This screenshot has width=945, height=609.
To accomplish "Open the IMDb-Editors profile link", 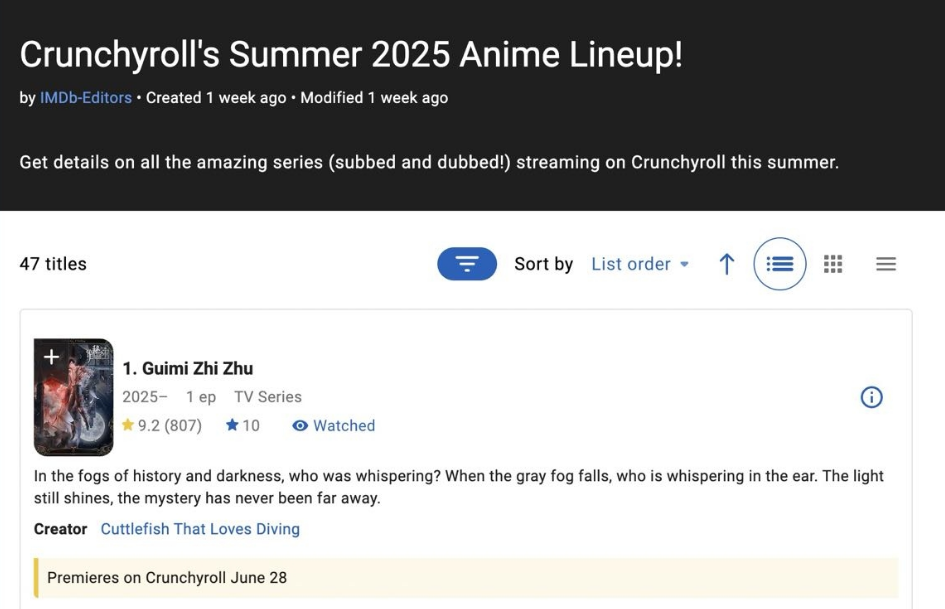I will tap(86, 98).
